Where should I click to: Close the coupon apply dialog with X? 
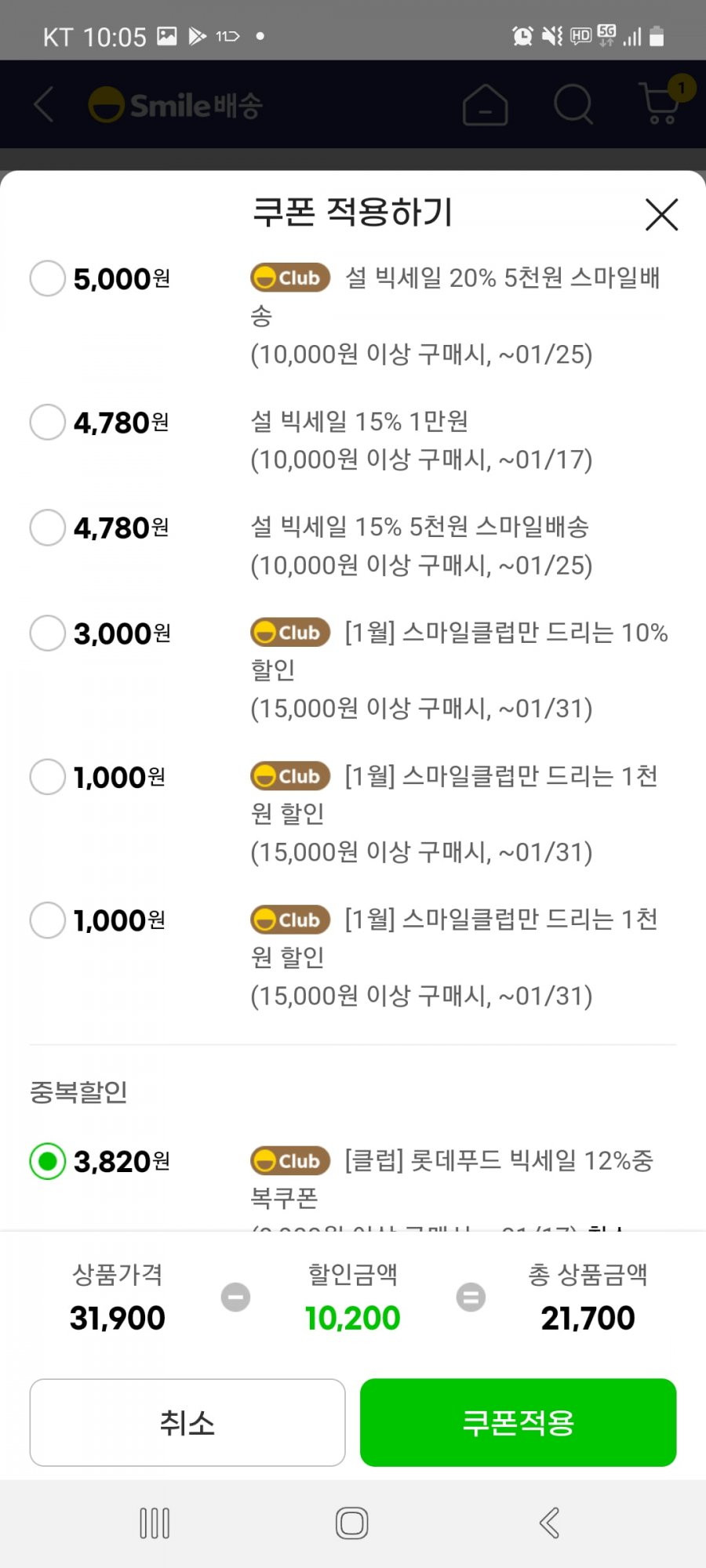coord(661,214)
